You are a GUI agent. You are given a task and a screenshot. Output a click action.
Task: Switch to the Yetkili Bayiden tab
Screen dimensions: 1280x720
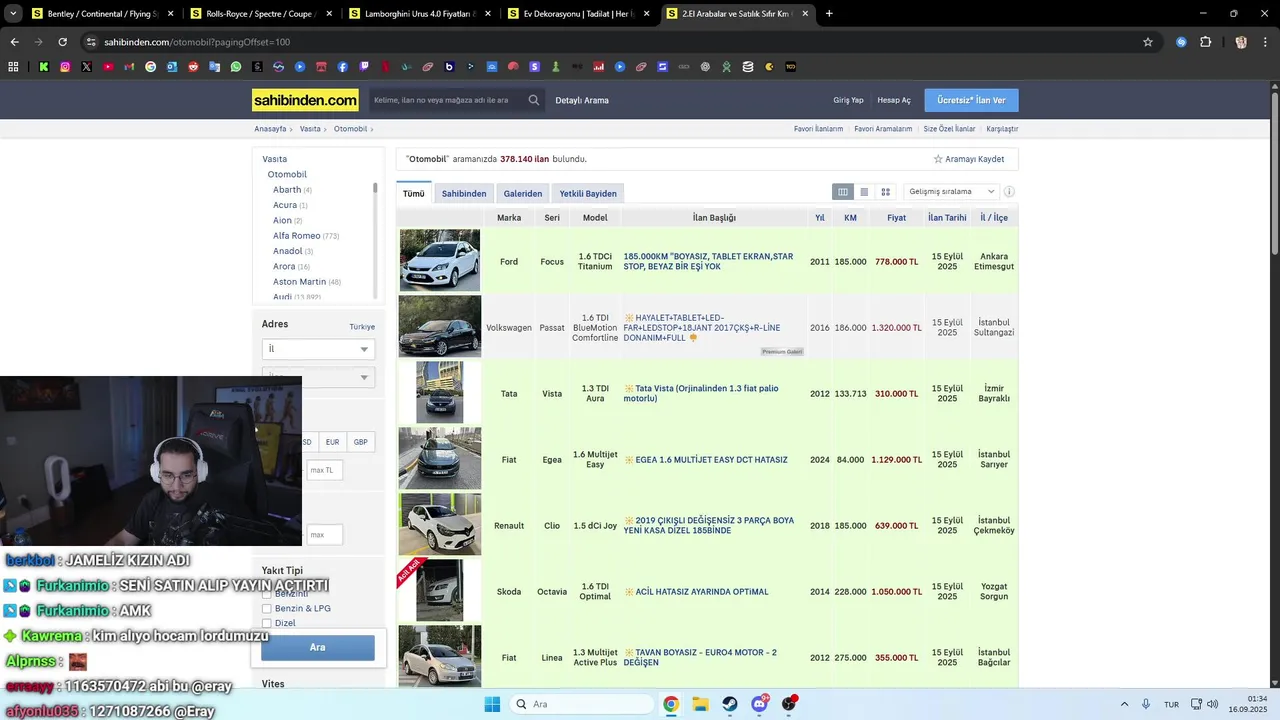588,194
